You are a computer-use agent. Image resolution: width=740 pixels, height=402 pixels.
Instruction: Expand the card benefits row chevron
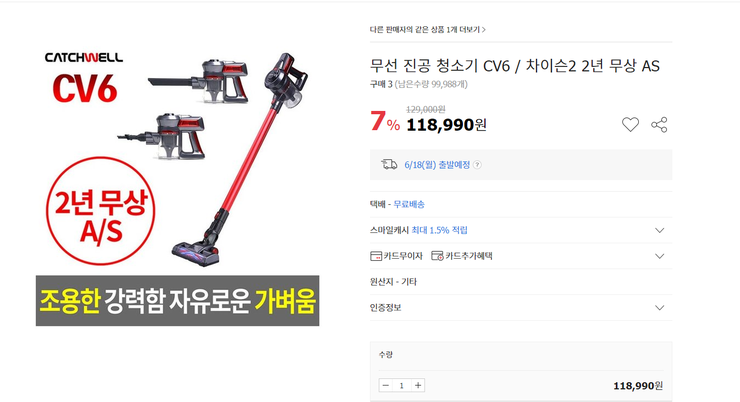click(x=659, y=256)
